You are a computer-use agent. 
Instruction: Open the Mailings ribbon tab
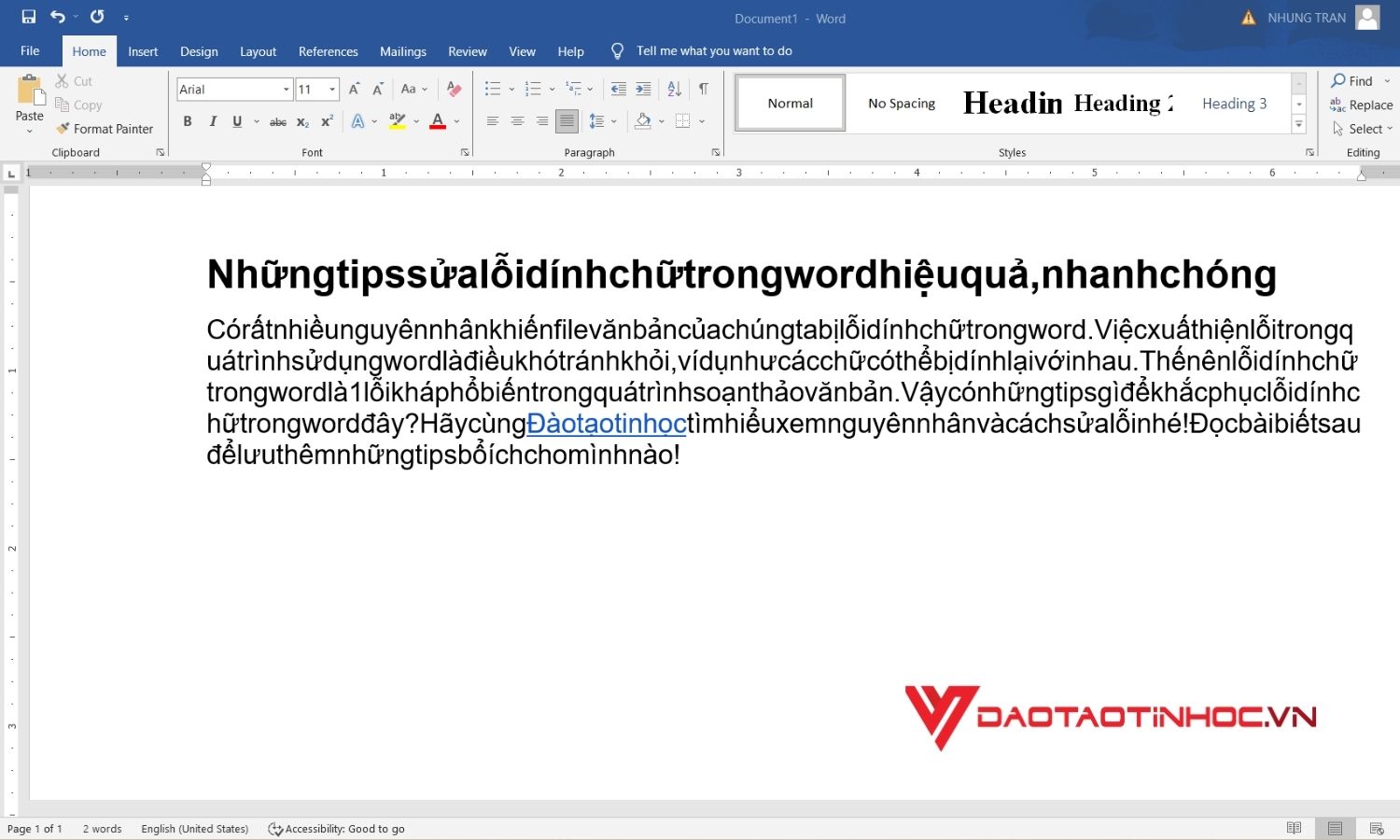pyautogui.click(x=403, y=51)
